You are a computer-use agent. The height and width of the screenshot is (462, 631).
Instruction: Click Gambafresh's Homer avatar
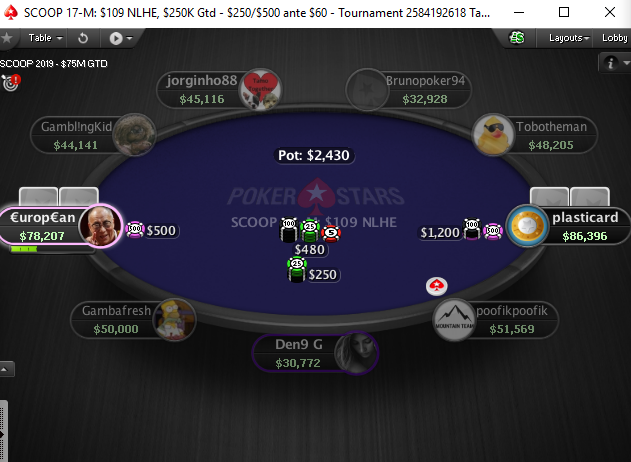click(x=175, y=319)
